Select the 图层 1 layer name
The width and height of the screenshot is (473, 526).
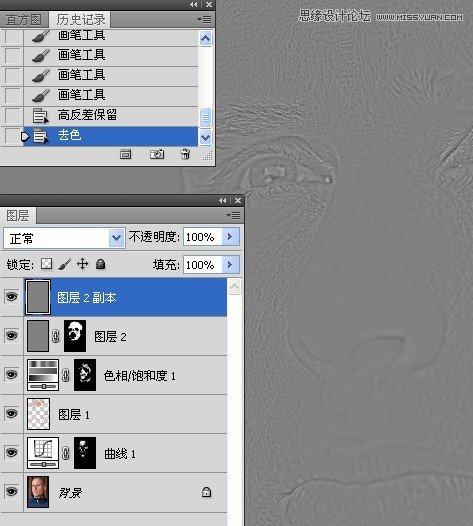(x=74, y=415)
